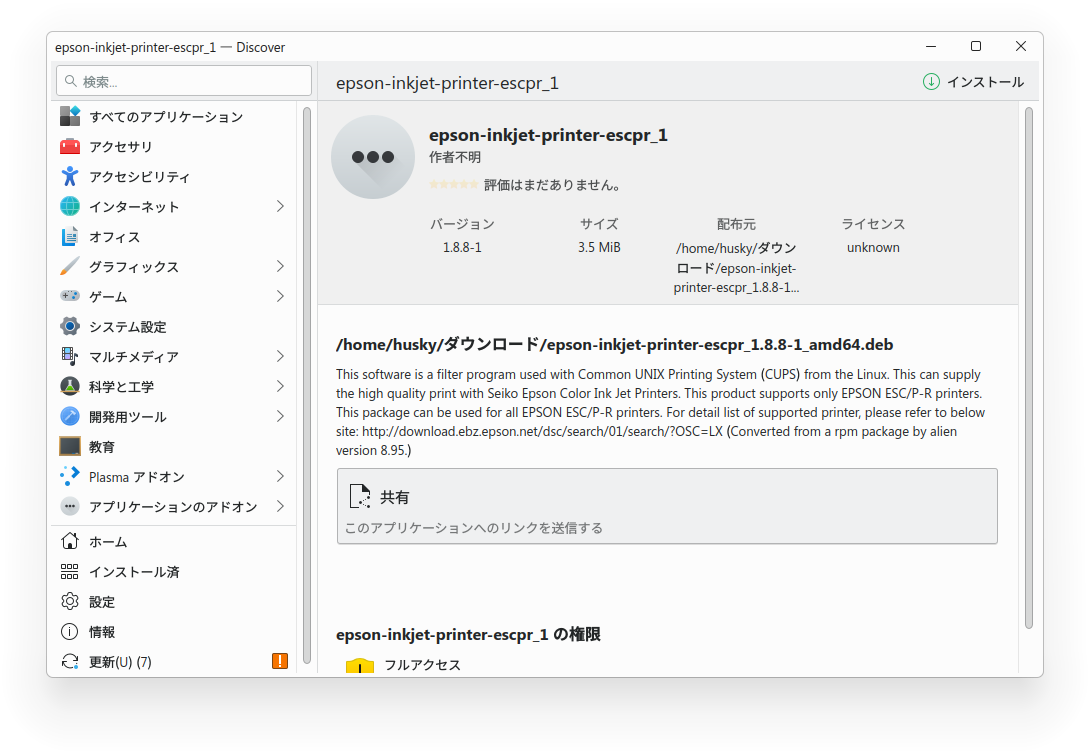Open the Office (オフィス) document icon
This screenshot has height=753, width=1090.
click(70, 236)
